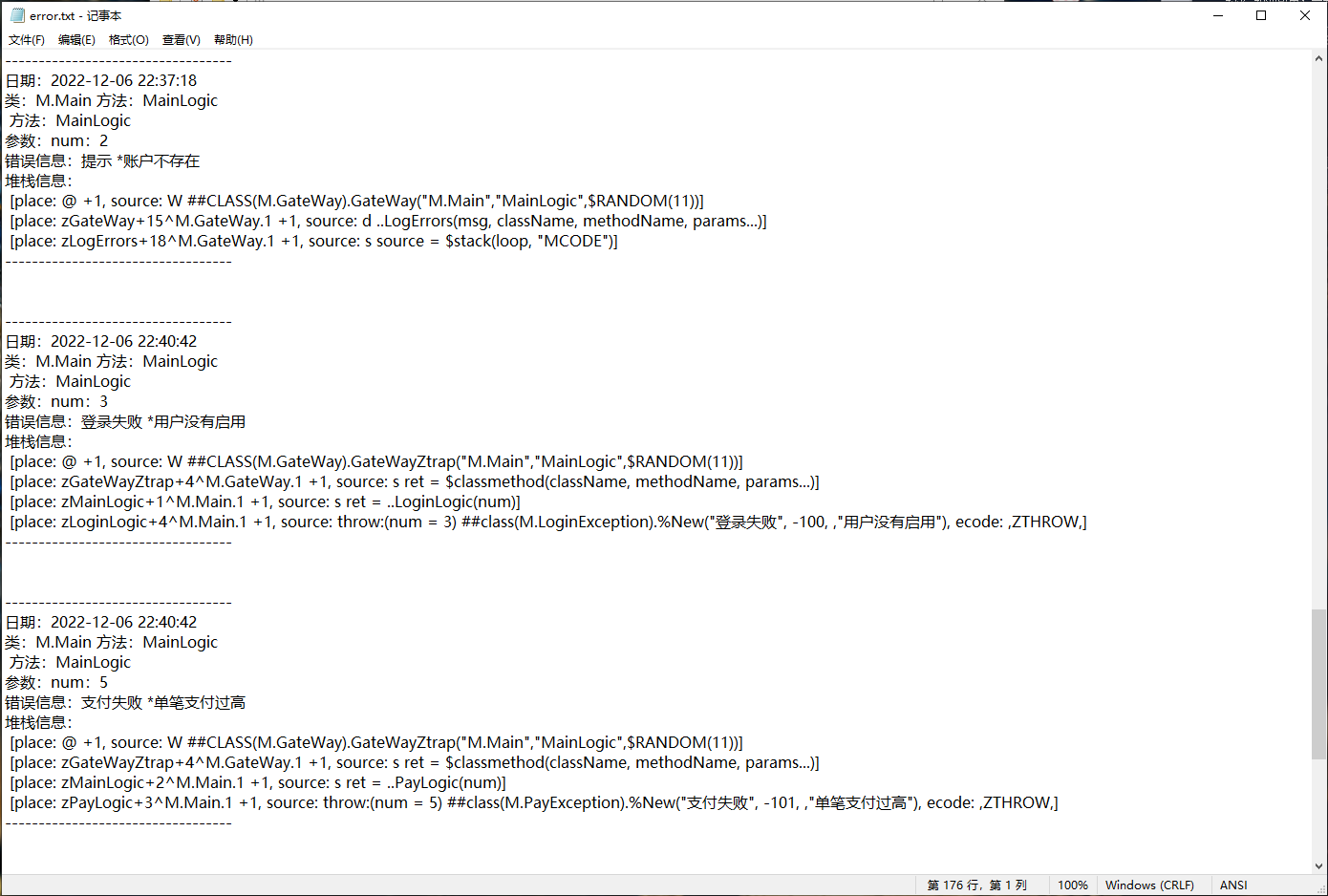The height and width of the screenshot is (896, 1328).
Task: Close the error.txt Notepad window
Action: (x=1305, y=15)
